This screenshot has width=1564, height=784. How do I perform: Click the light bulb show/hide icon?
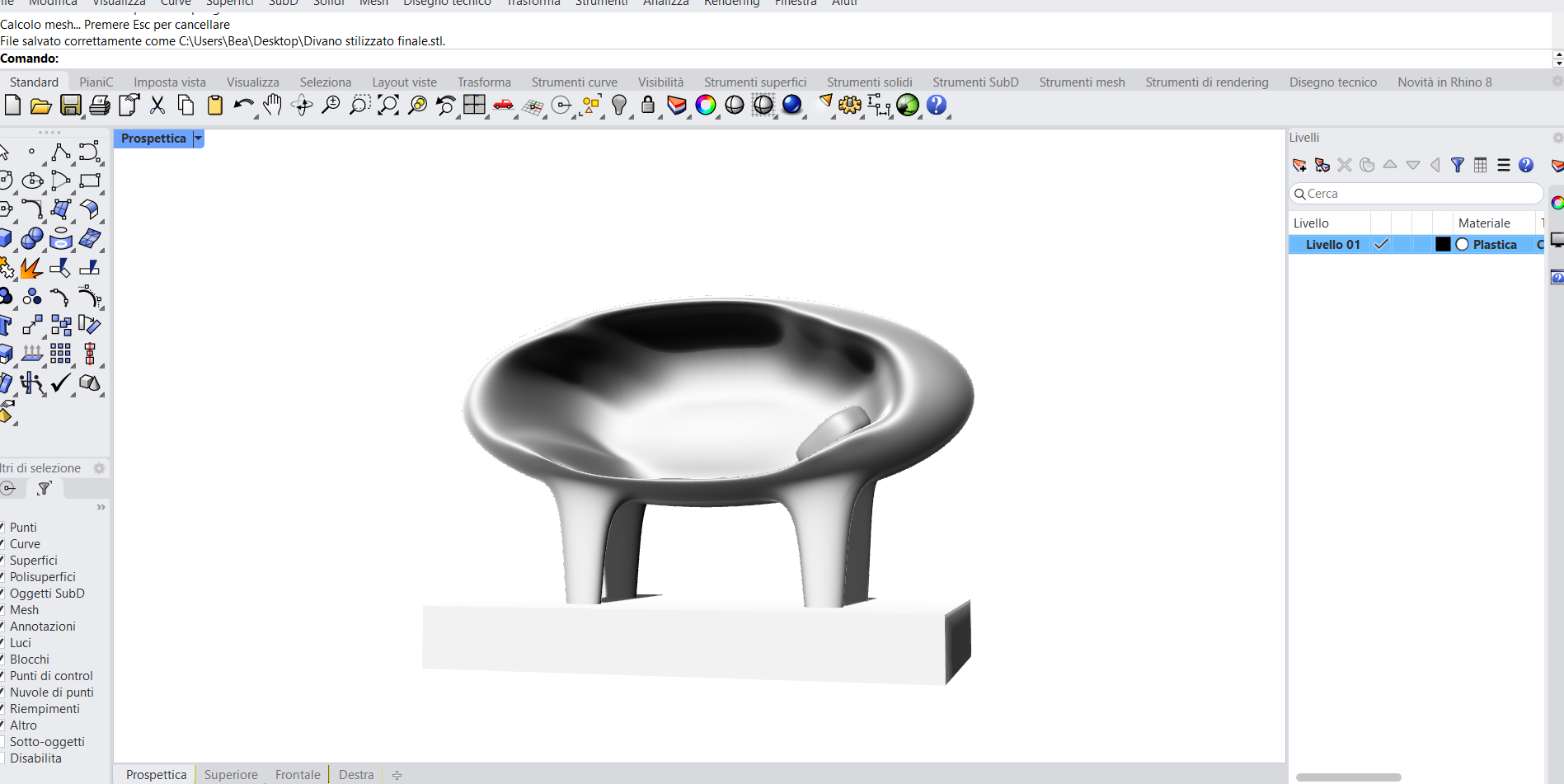click(x=619, y=106)
